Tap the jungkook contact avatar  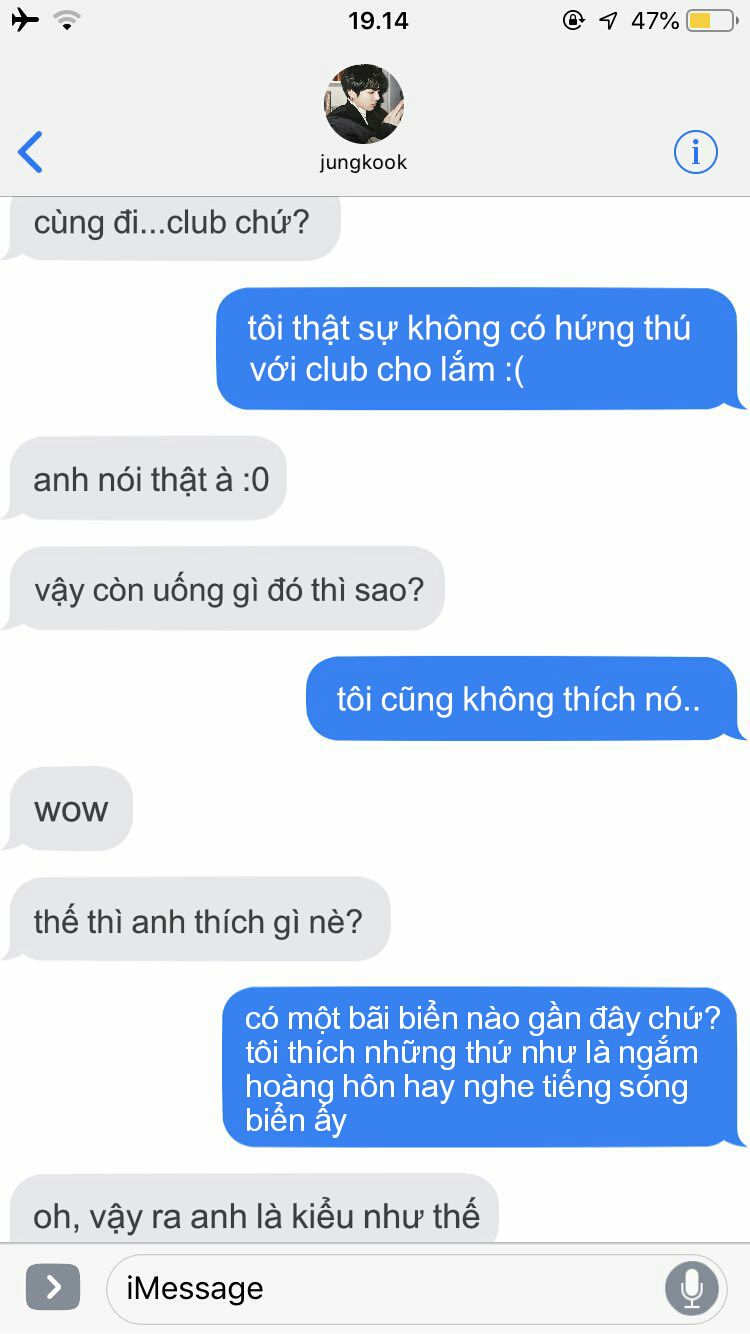tap(364, 104)
